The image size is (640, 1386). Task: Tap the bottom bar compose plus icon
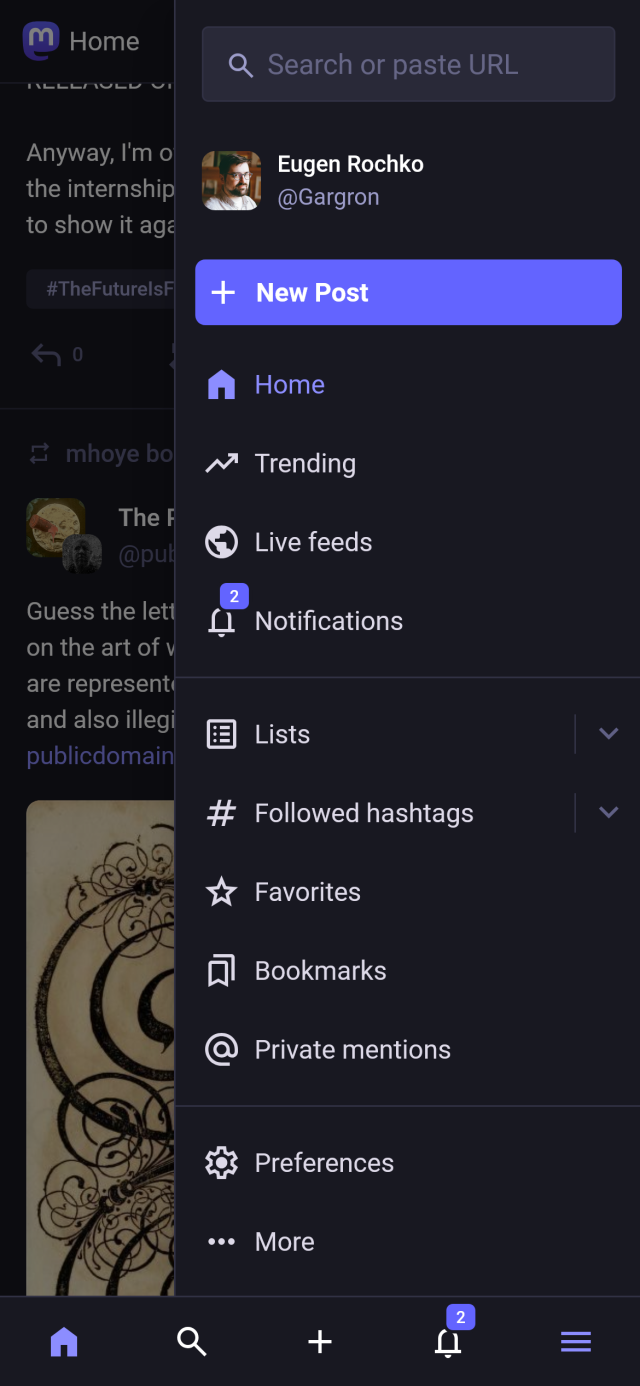[x=320, y=1342]
